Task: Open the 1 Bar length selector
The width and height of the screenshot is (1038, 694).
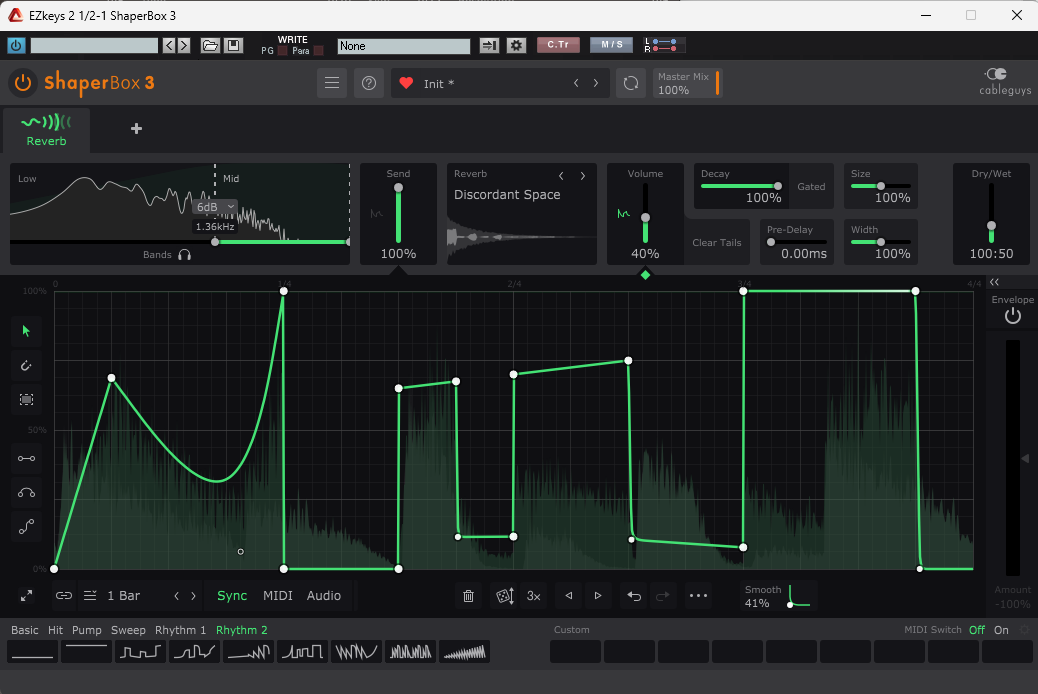Action: (124, 596)
